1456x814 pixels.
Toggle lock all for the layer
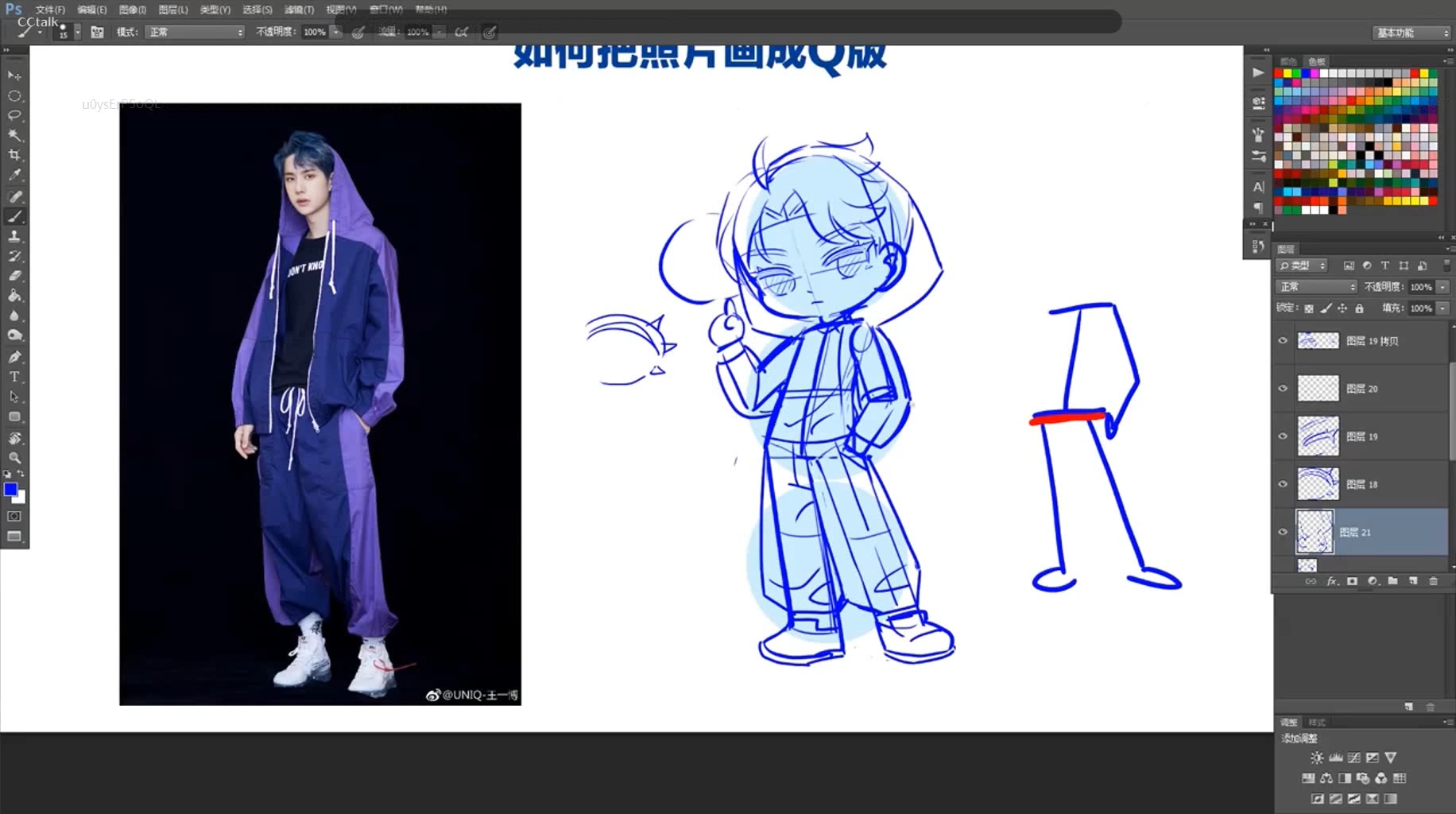coord(1359,308)
